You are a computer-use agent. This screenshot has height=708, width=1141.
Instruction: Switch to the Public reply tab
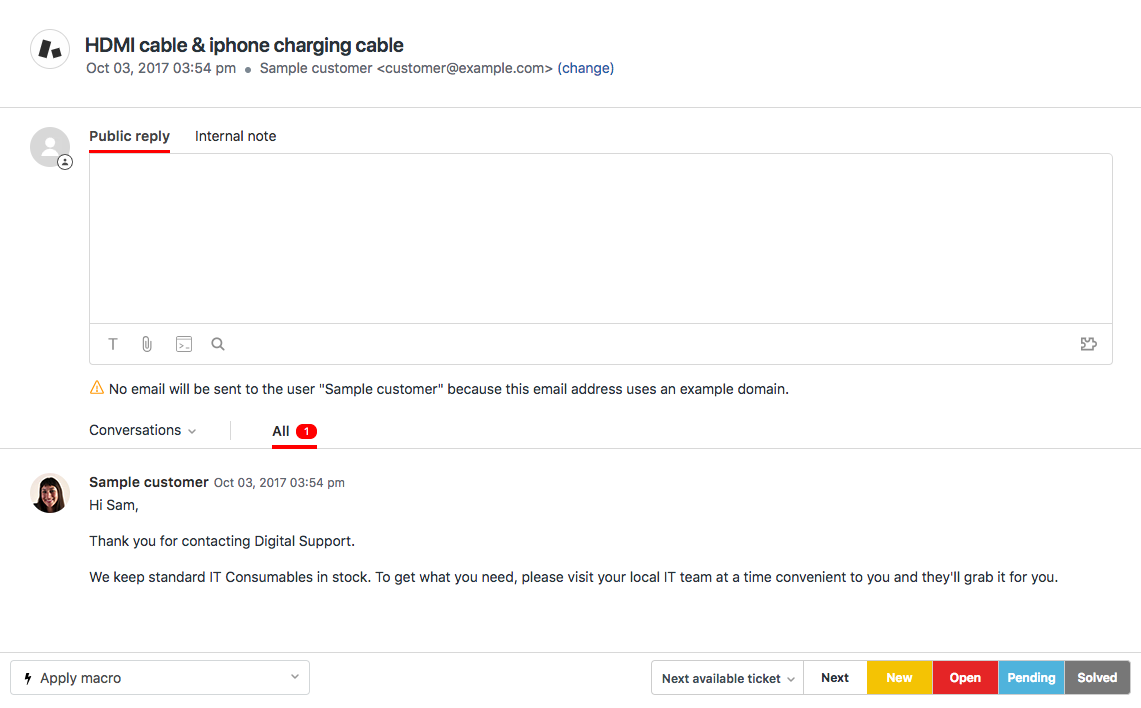(129, 136)
